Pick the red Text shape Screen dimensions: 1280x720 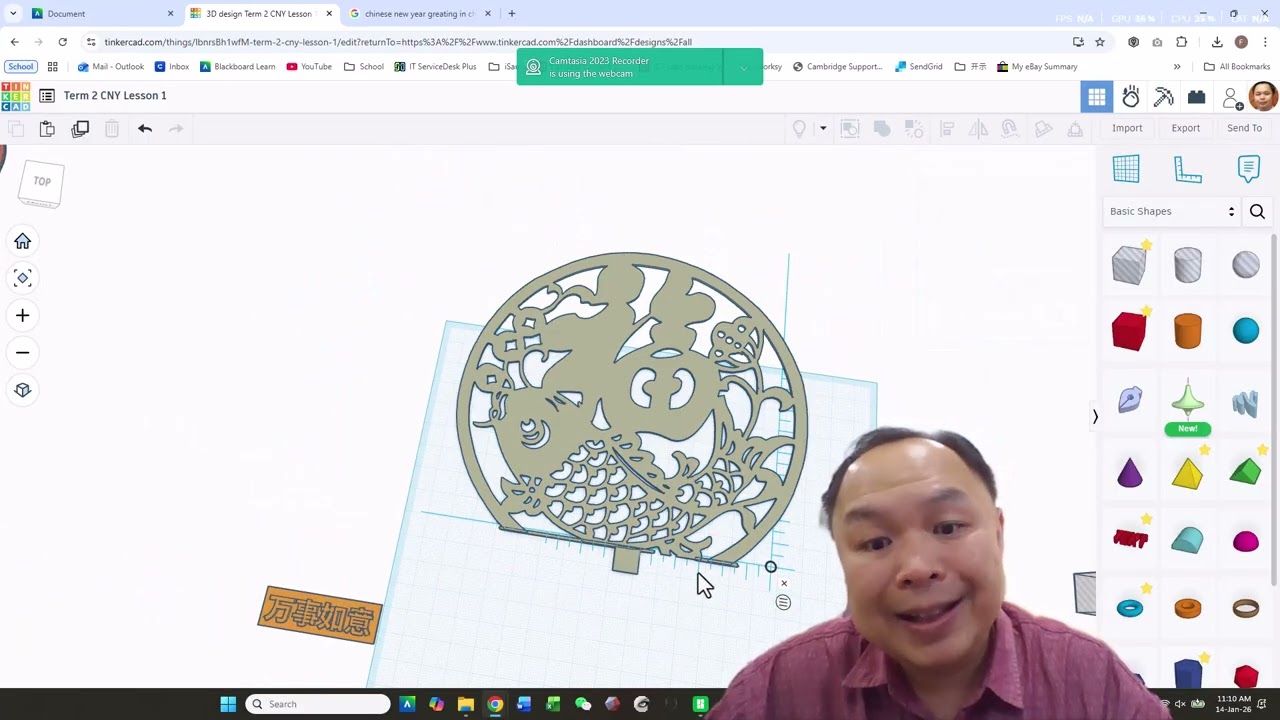(x=1130, y=539)
